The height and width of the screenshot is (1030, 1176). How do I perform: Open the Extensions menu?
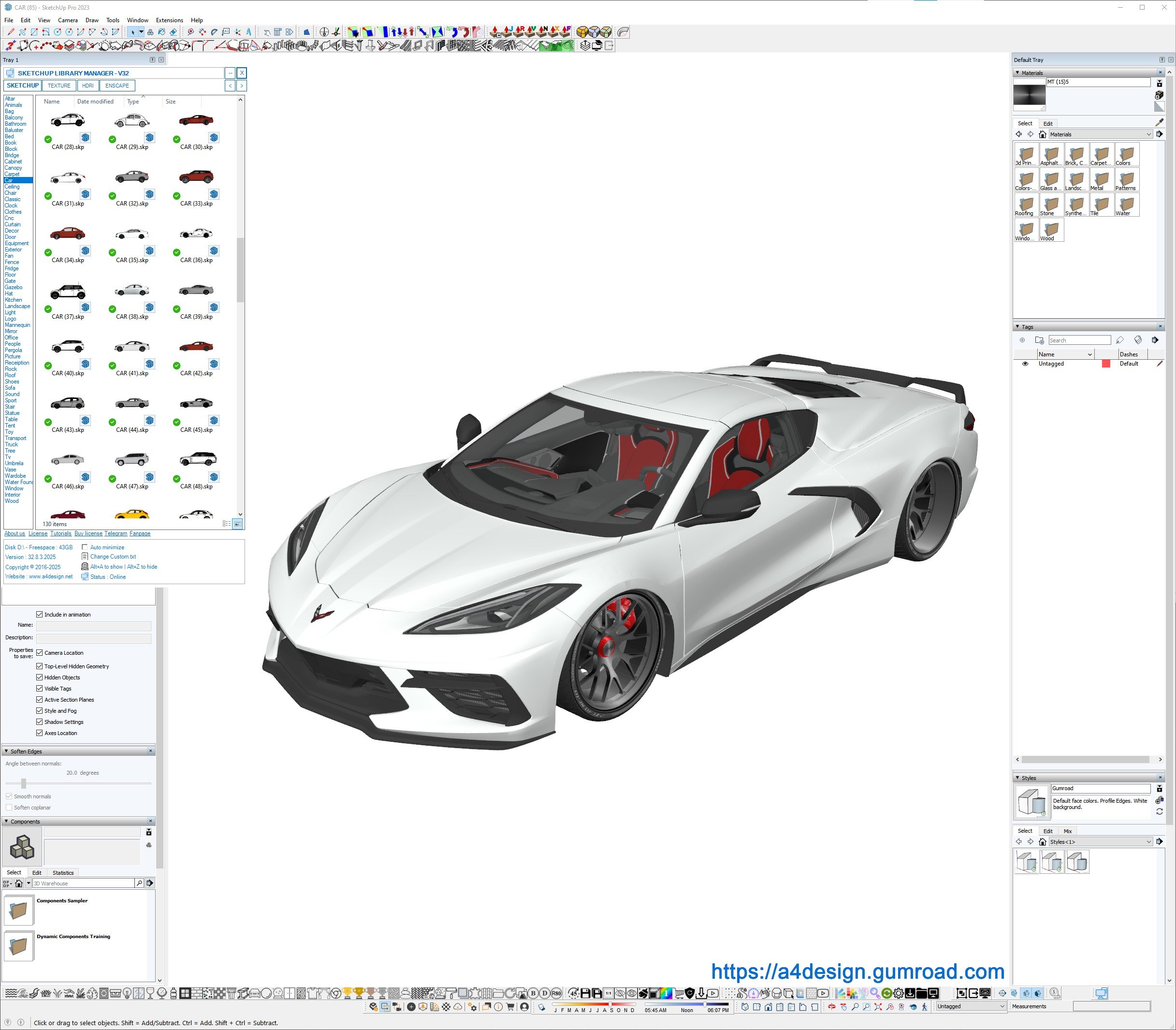170,20
